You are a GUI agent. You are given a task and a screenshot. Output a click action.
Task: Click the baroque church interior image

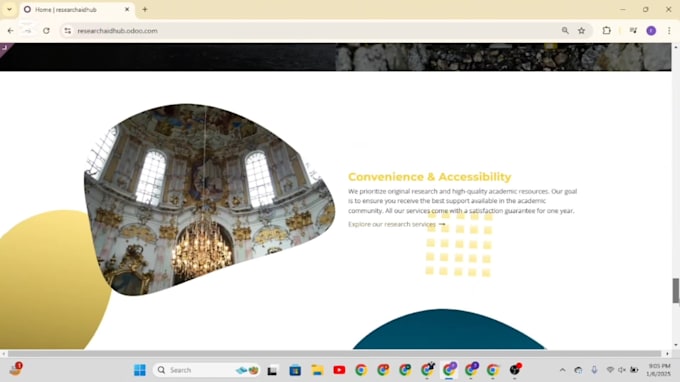(209, 199)
